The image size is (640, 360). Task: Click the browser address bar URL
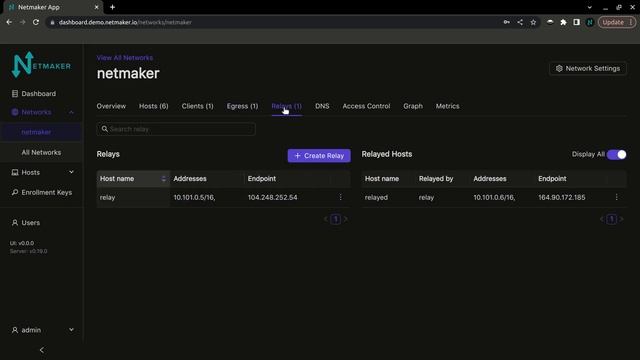(x=125, y=22)
